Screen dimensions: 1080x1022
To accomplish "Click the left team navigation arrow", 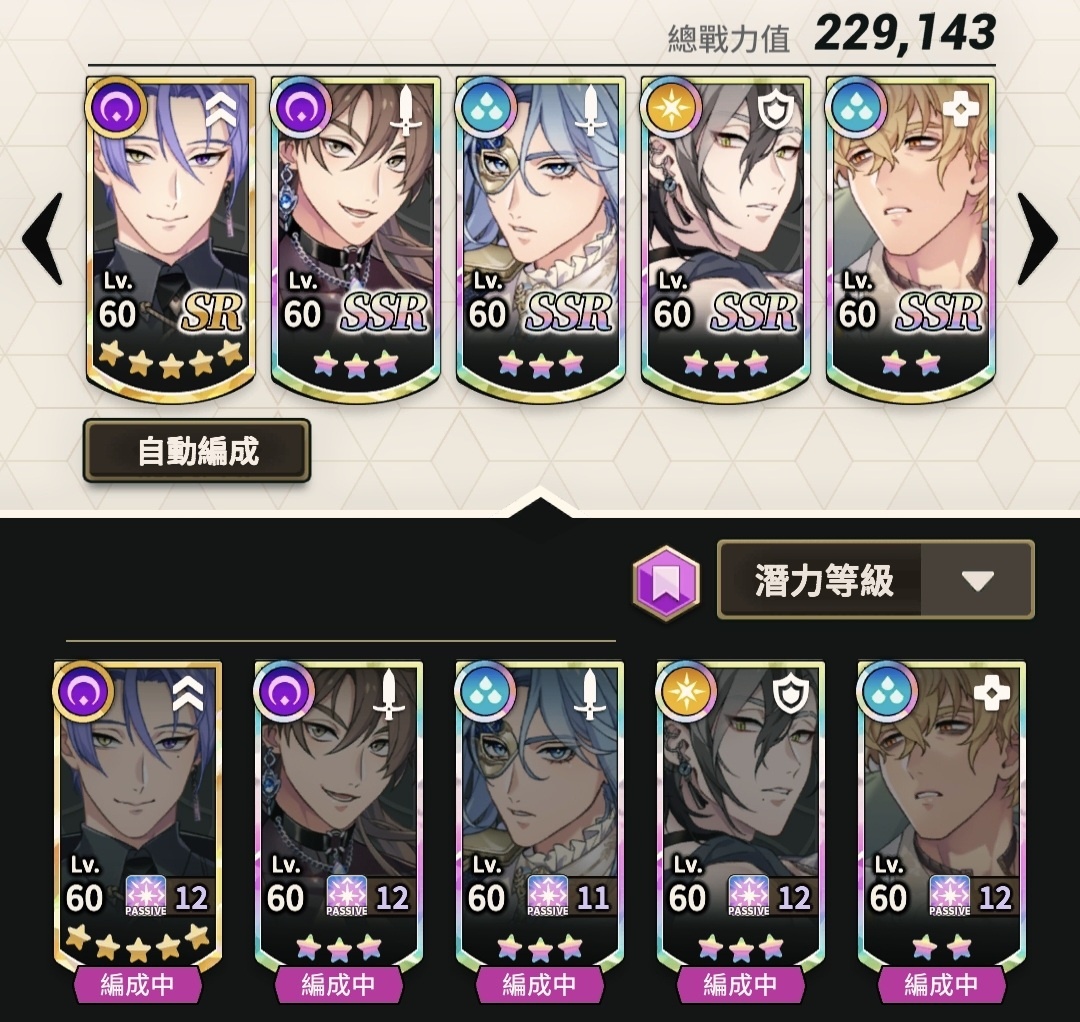I will click(43, 239).
